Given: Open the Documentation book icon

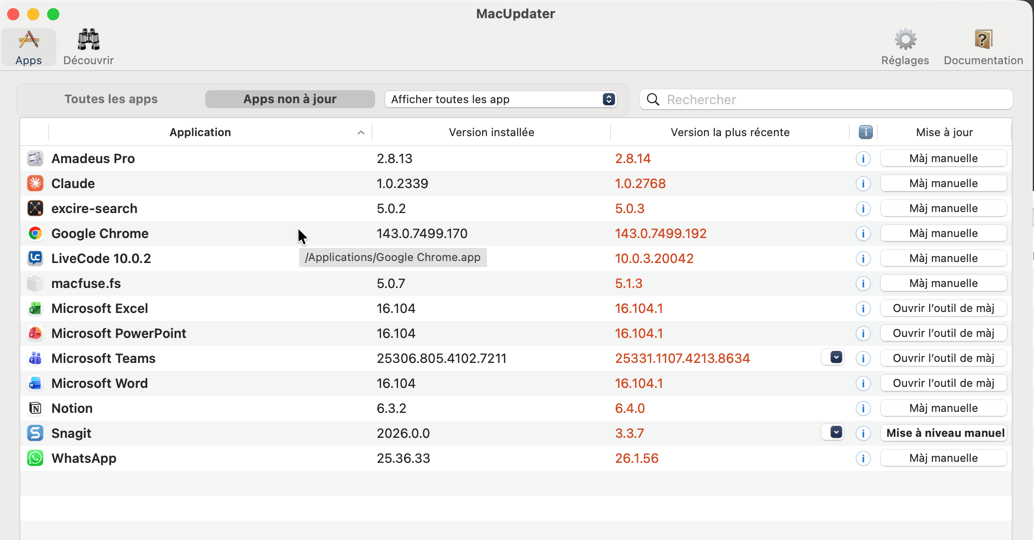Looking at the screenshot, I should tap(982, 40).
